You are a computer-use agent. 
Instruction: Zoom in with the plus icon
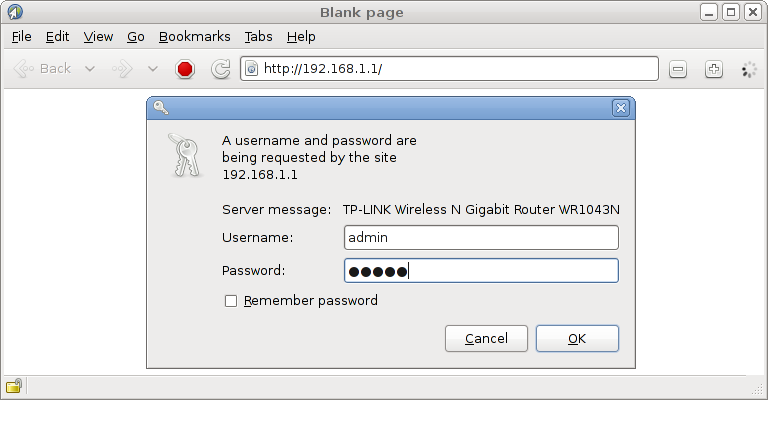[714, 69]
